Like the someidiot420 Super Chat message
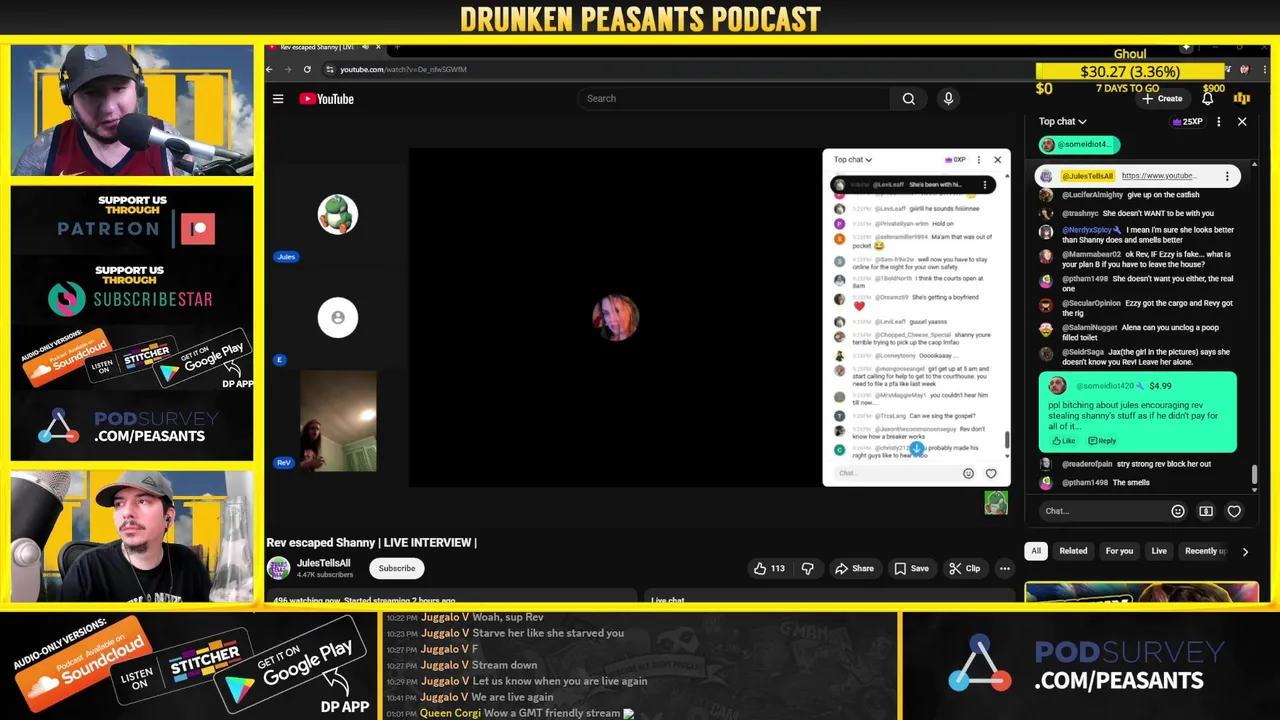The image size is (1280, 720). tap(1063, 441)
